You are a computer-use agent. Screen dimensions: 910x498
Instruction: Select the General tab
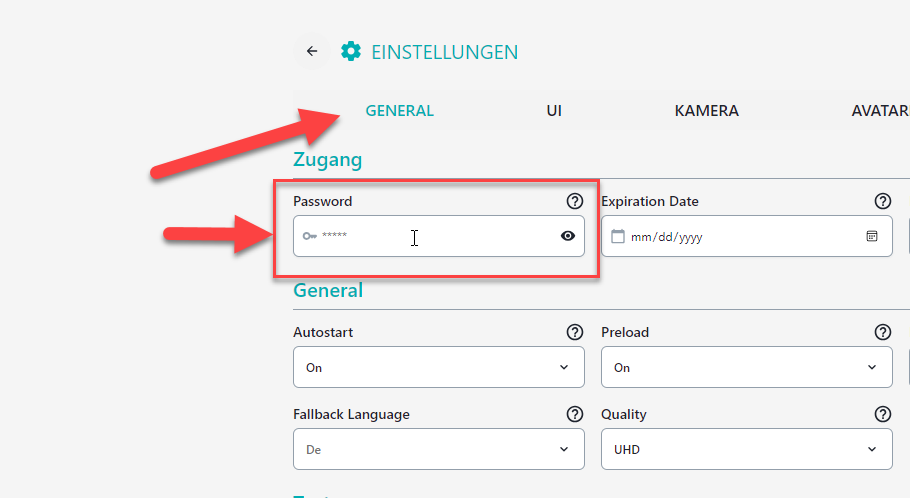point(399,110)
